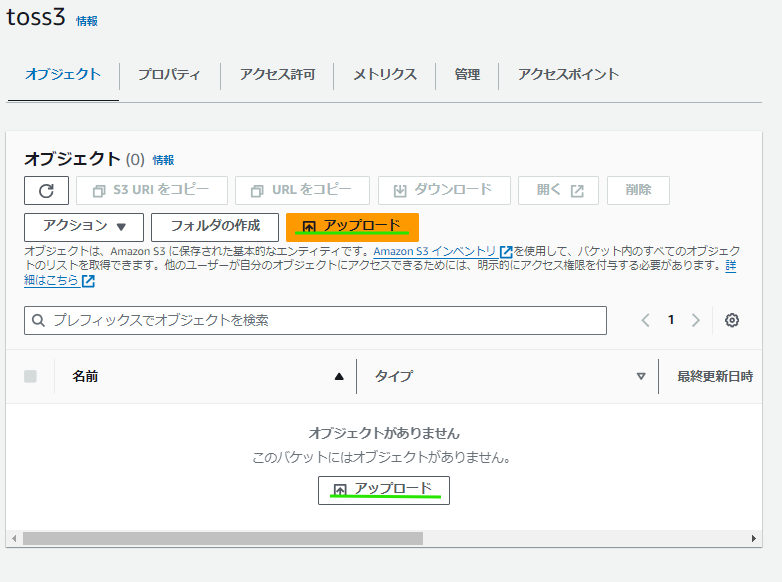Image resolution: width=782 pixels, height=582 pixels.
Task: Focus the プレフィックスでオブジェクトを検索 field
Action: tap(315, 320)
